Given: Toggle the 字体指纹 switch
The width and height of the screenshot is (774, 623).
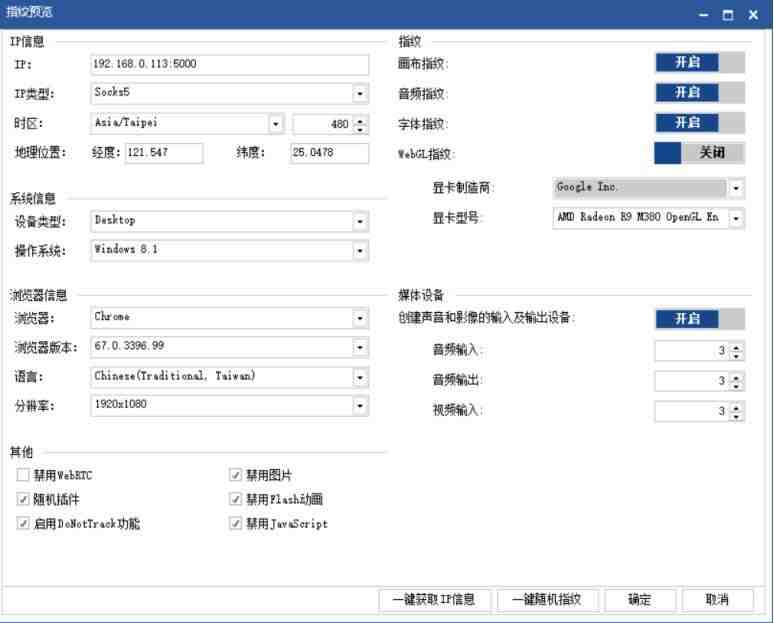Looking at the screenshot, I should pos(699,123).
